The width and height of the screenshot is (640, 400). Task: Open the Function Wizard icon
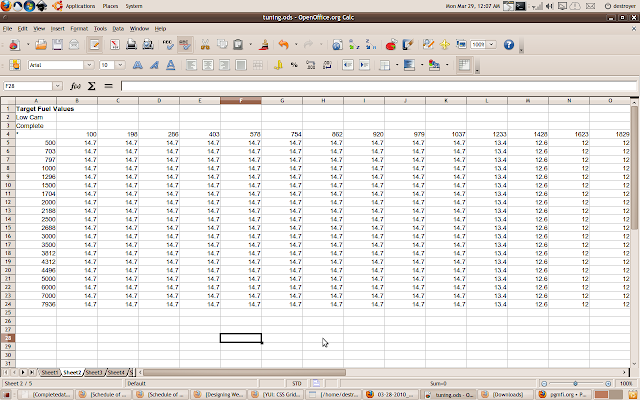75,86
